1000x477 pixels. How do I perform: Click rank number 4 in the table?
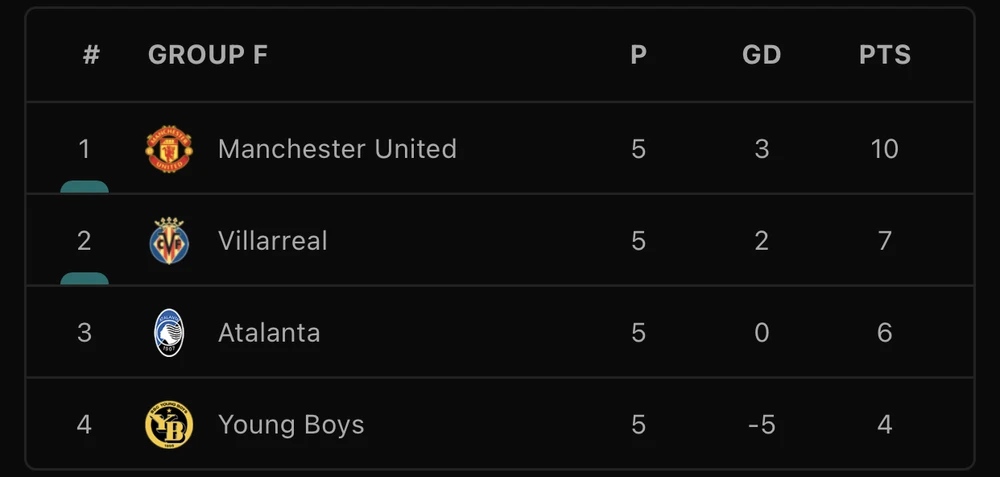click(x=84, y=425)
